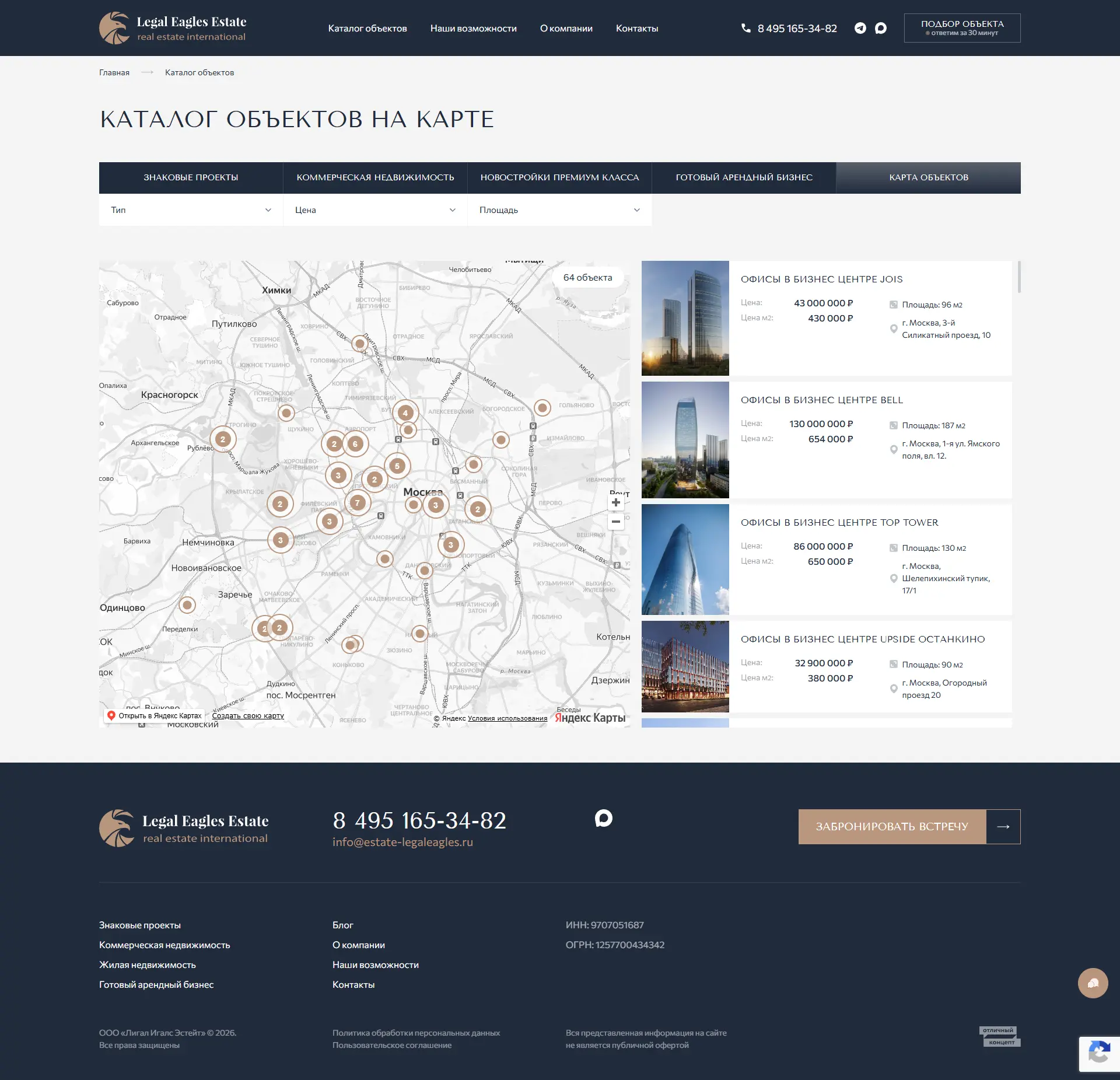Click the footer messenger chat icon
1120x1080 pixels.
(x=604, y=818)
